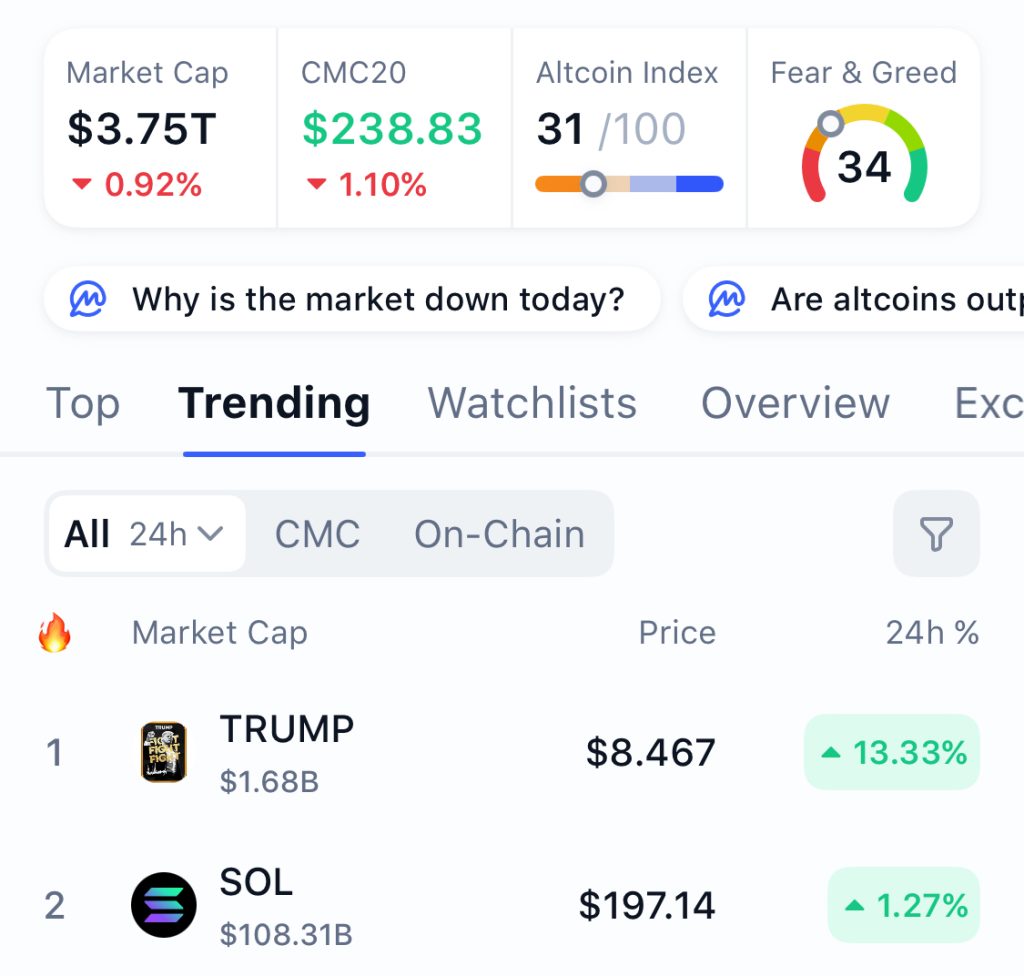
Task: Click the AI icon beside market-down question
Action: [88, 299]
